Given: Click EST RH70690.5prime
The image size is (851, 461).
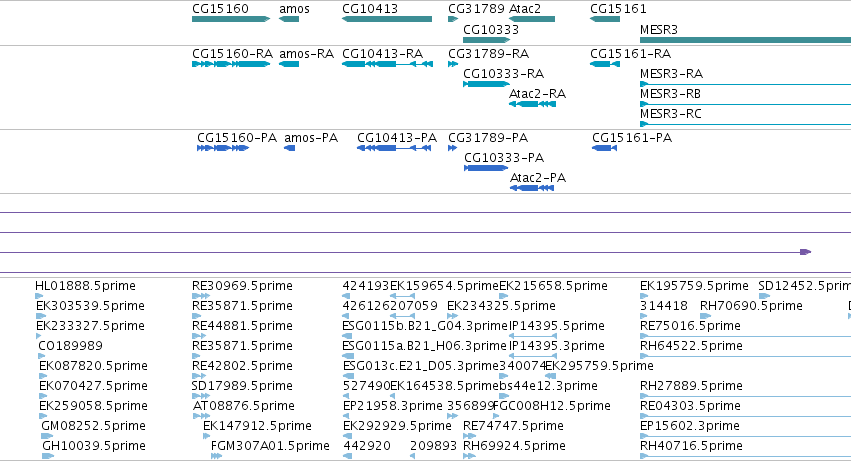Looking at the screenshot, I should coord(751,306).
